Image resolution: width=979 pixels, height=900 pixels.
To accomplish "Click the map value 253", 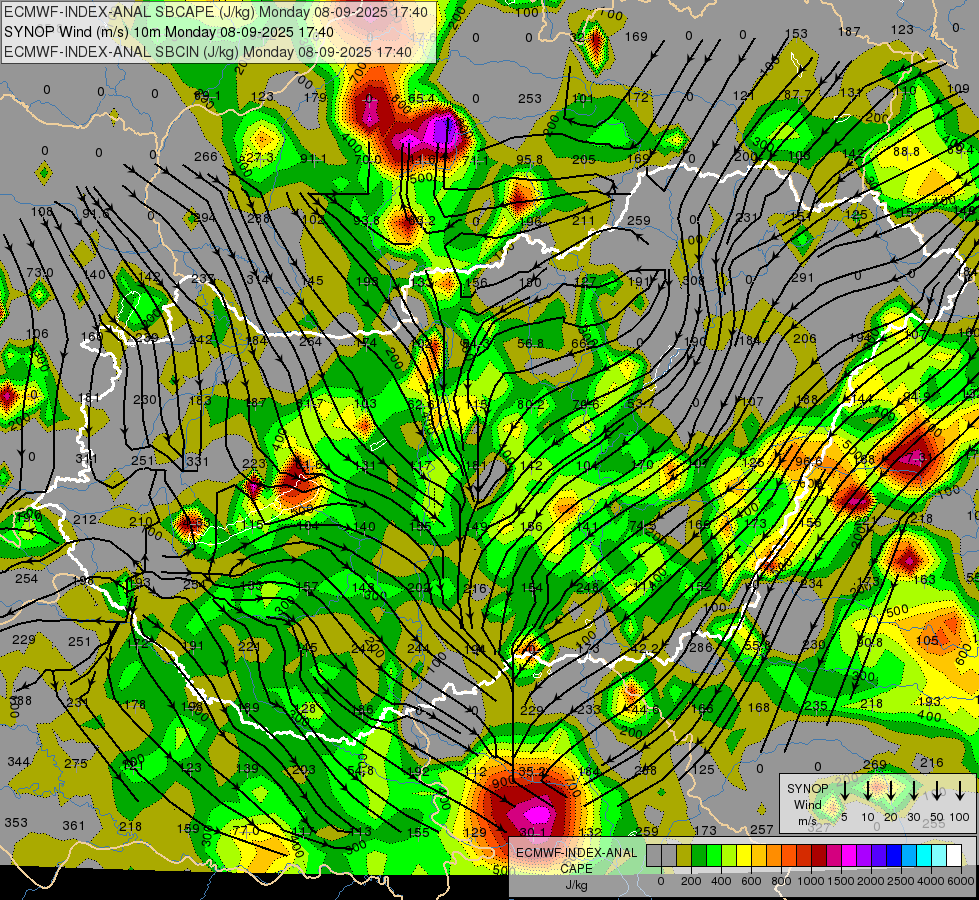I will pos(529,98).
